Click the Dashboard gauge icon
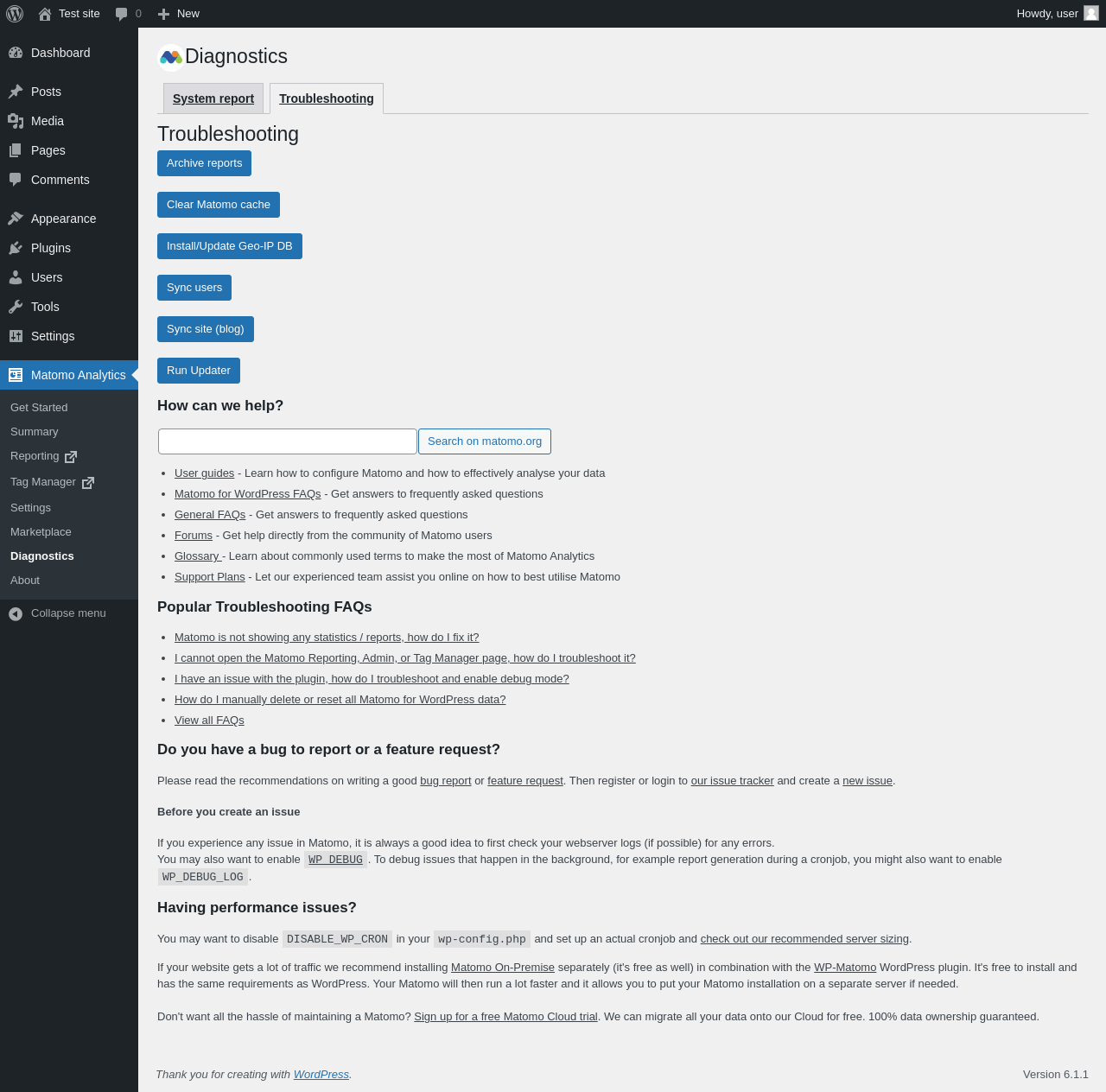 pyautogui.click(x=16, y=53)
